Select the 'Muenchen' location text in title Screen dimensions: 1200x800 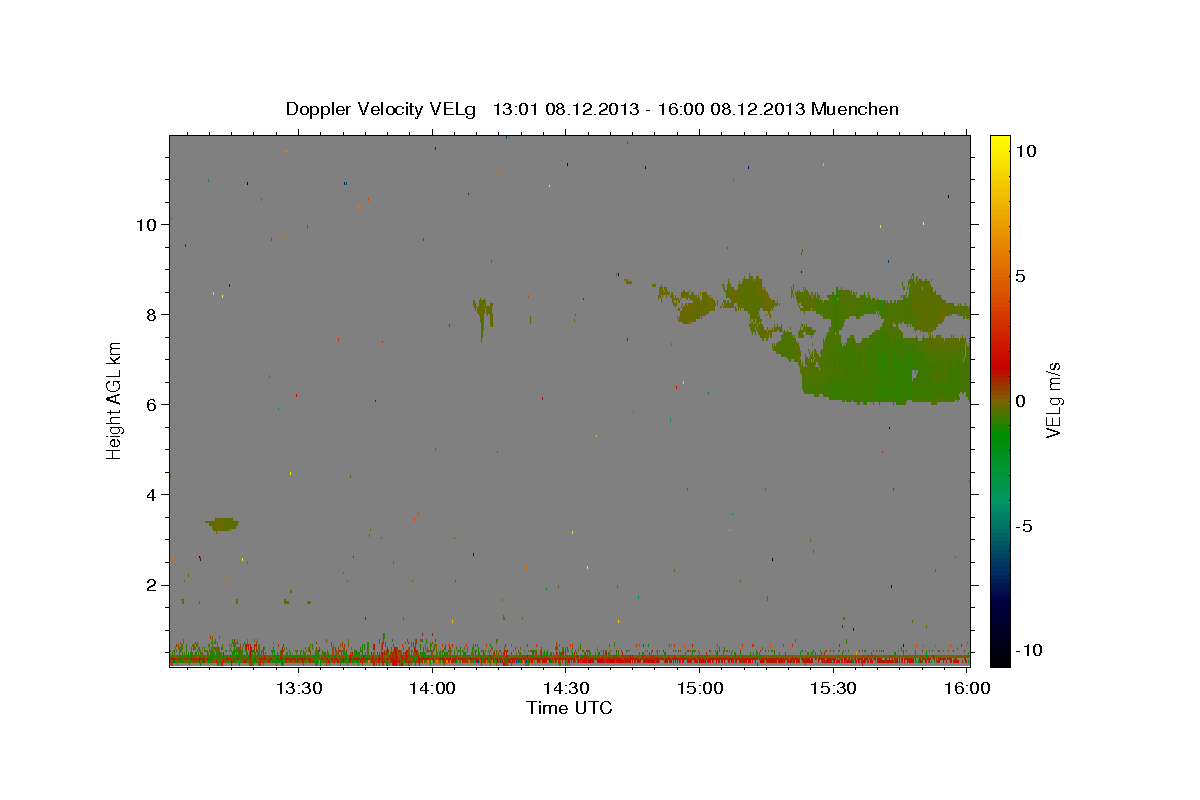click(x=855, y=109)
